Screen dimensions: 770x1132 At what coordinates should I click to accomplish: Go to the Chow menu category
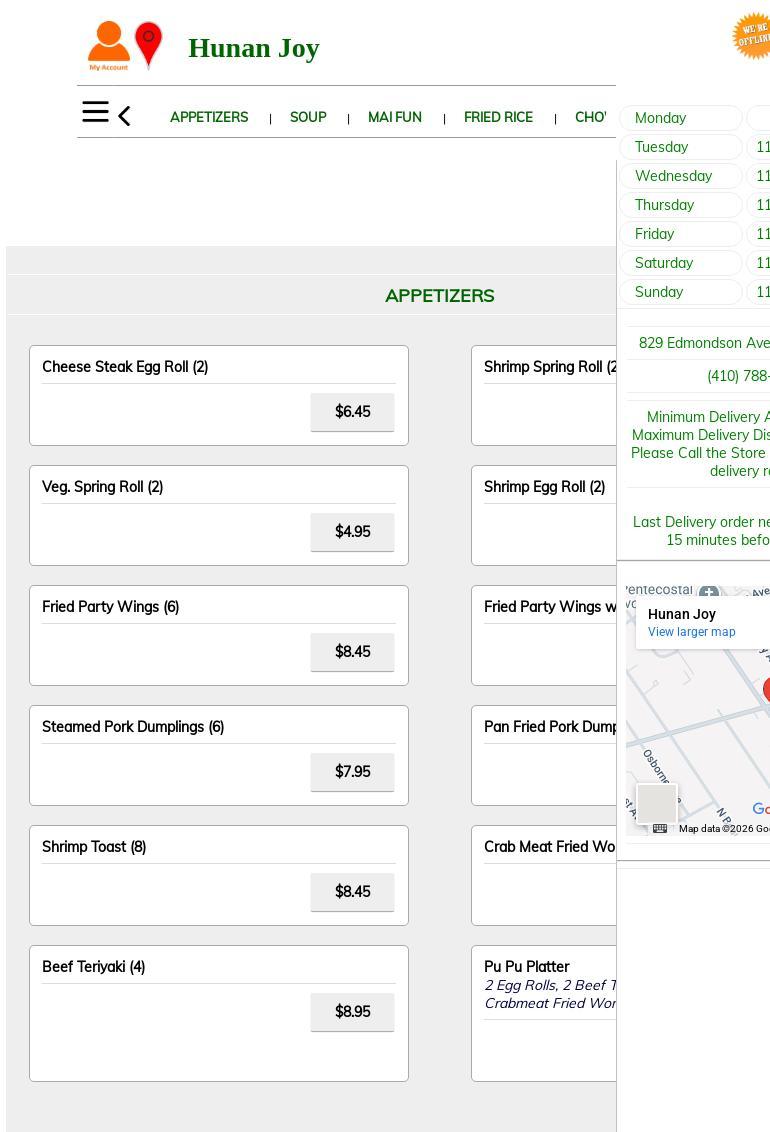[x=590, y=117]
